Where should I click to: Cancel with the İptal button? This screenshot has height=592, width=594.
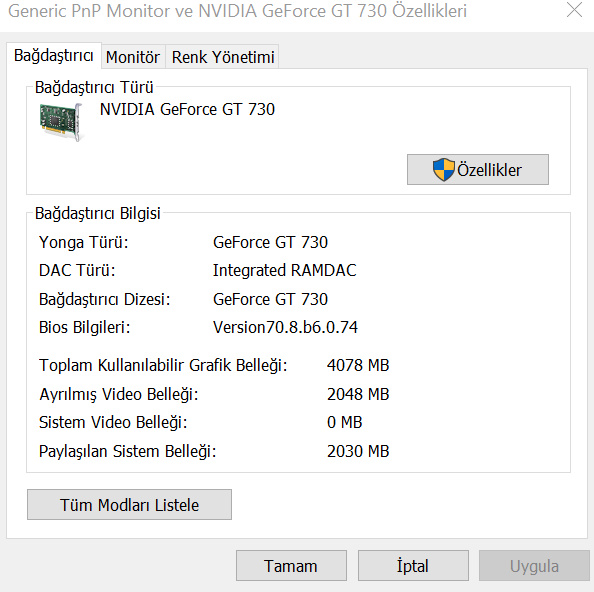[413, 566]
